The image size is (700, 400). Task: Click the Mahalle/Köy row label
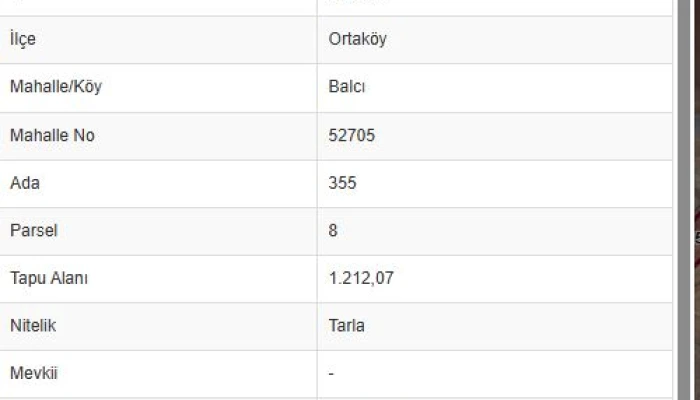pyautogui.click(x=55, y=87)
